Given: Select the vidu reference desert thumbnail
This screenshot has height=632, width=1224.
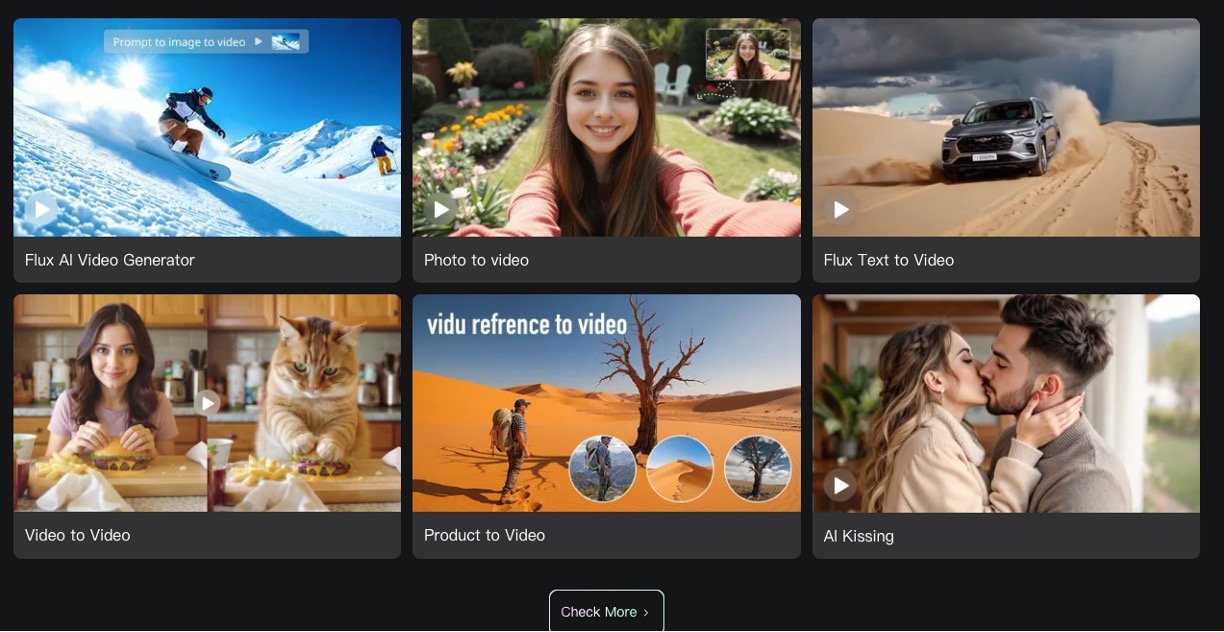Looking at the screenshot, I should pos(606,403).
